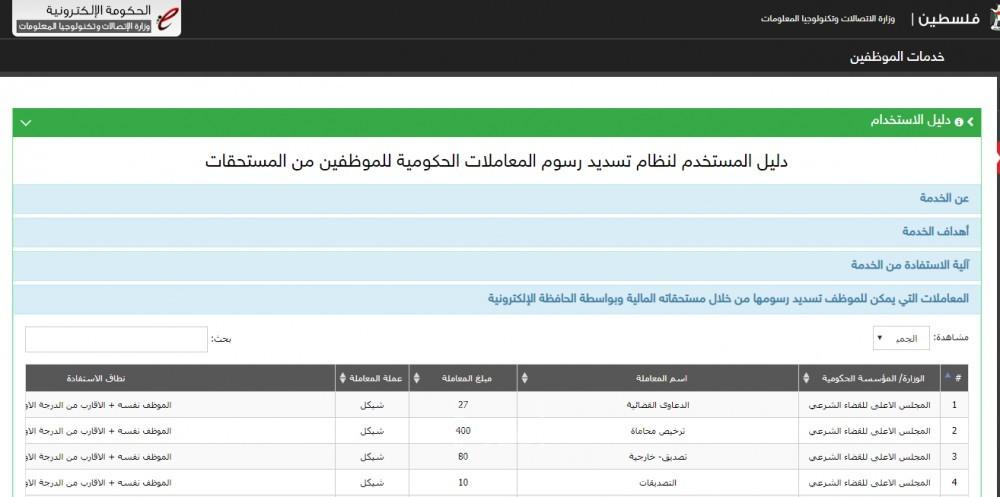Click row number 3 cell
Screen dimensions: 1000x497
tap(954, 457)
